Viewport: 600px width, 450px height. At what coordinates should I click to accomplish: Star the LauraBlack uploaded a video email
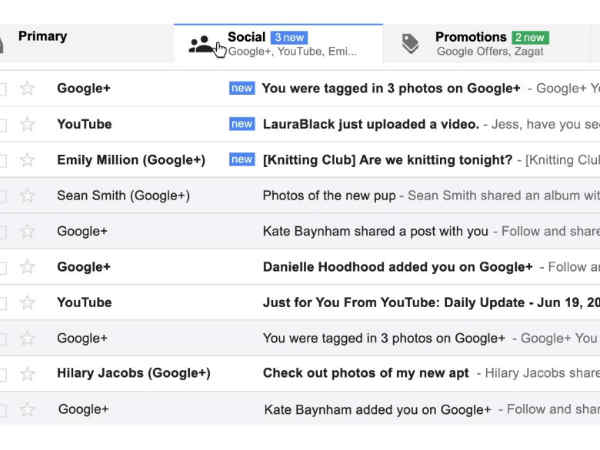[x=27, y=124]
